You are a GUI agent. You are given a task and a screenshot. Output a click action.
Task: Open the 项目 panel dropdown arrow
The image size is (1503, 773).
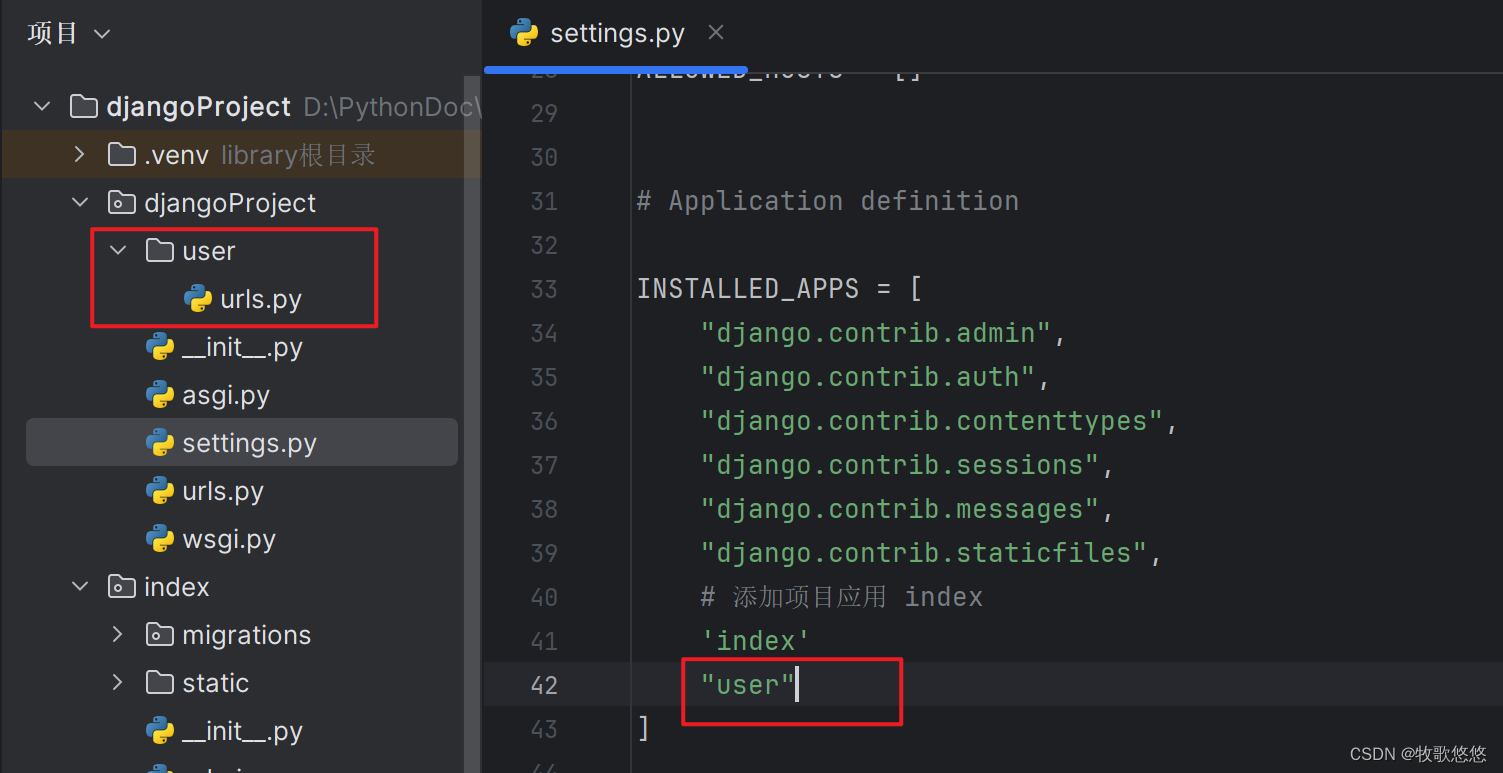point(102,34)
